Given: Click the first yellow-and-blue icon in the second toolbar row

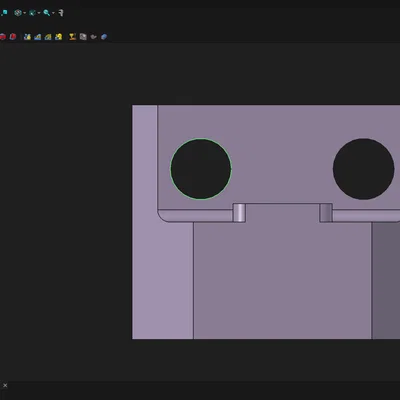Looking at the screenshot, I should coord(27,37).
